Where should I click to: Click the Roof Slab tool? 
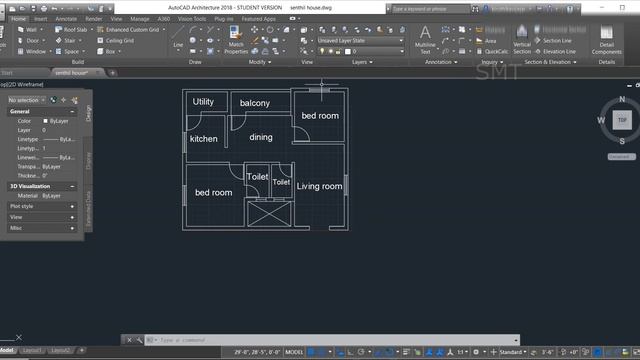71,29
